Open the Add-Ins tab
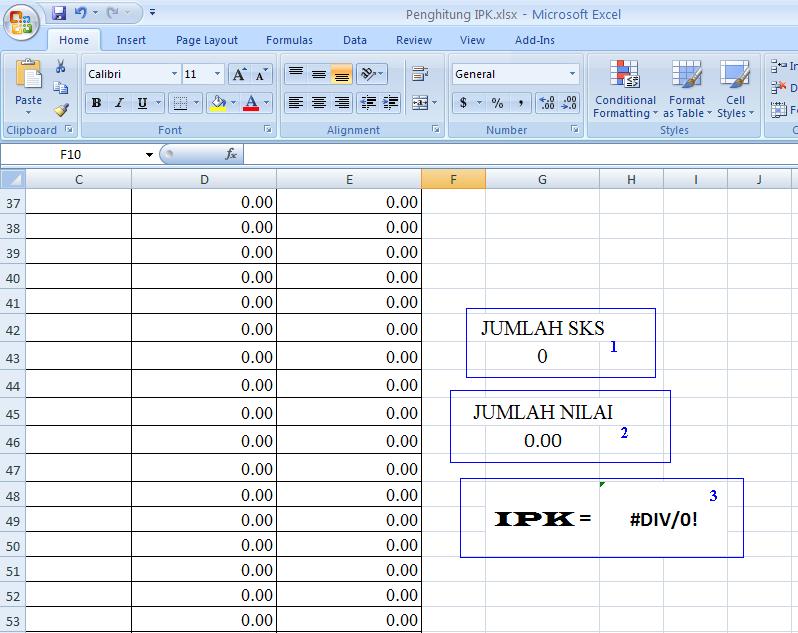 [x=534, y=40]
